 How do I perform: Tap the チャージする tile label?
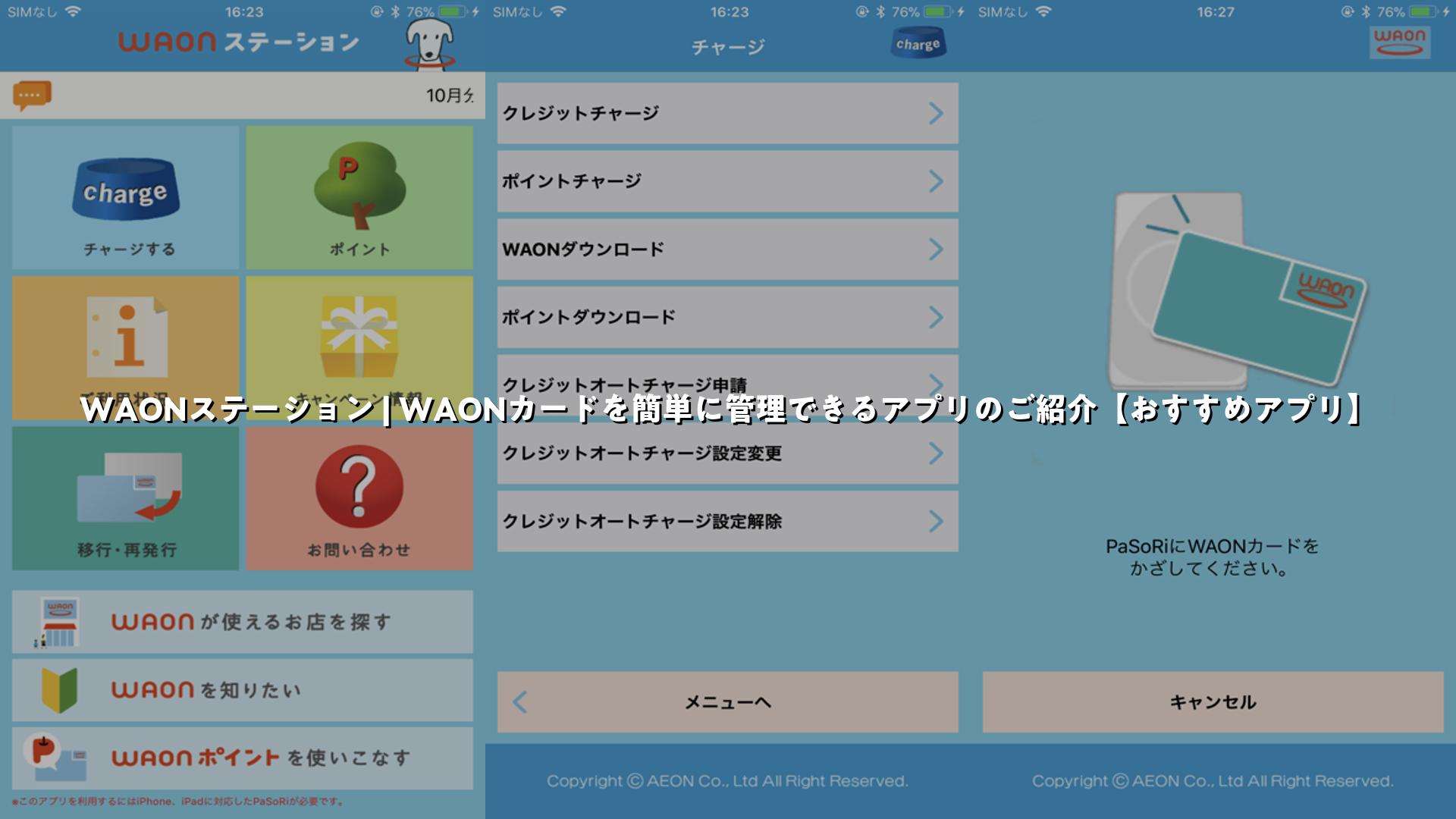(x=130, y=249)
